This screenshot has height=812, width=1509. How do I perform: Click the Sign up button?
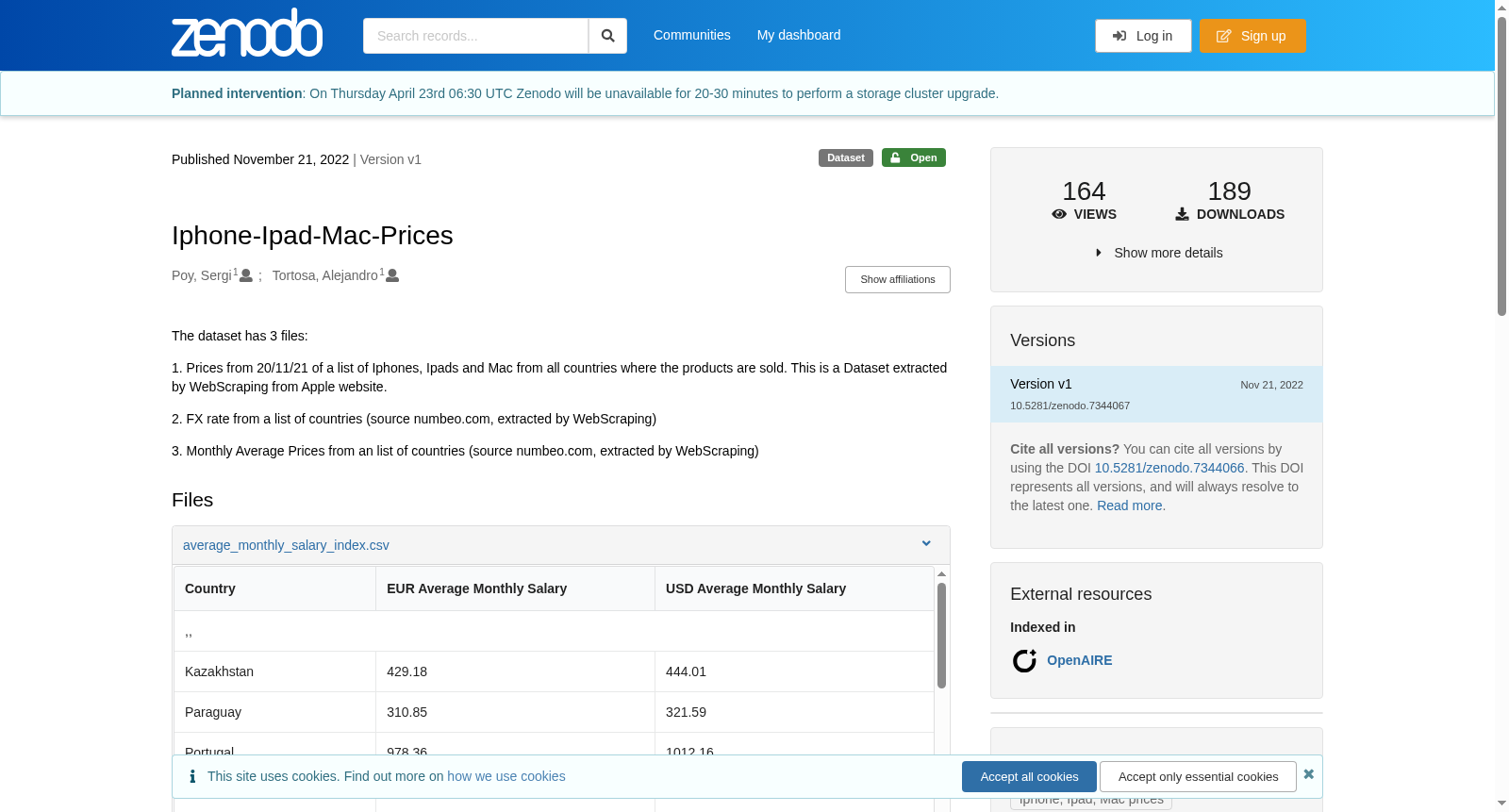click(1252, 36)
